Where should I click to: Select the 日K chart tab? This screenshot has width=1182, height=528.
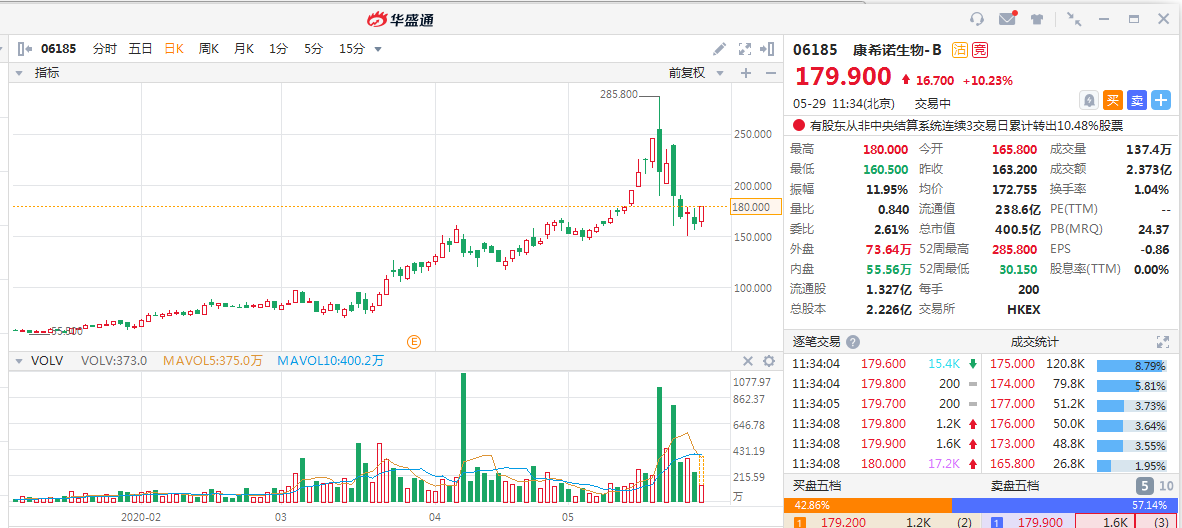pos(174,49)
